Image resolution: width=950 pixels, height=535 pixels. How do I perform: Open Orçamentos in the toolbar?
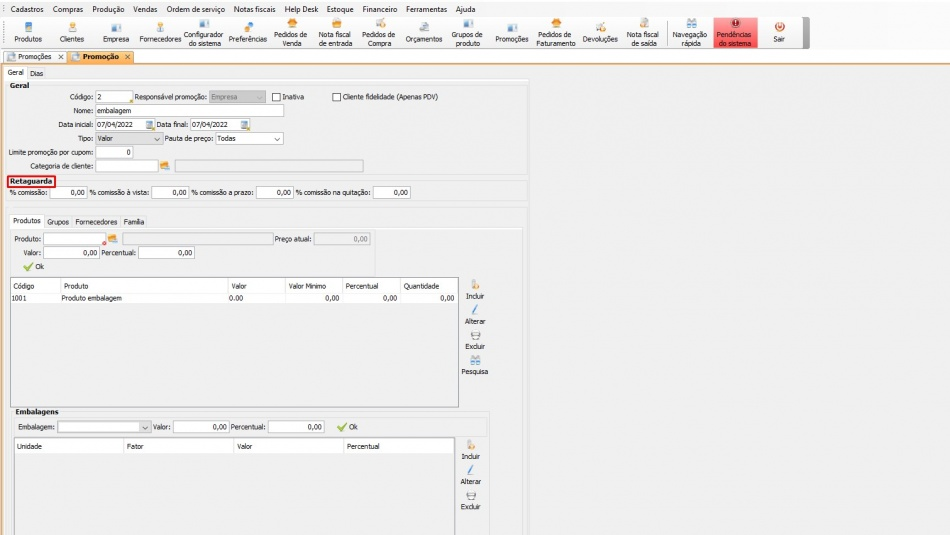click(x=424, y=32)
